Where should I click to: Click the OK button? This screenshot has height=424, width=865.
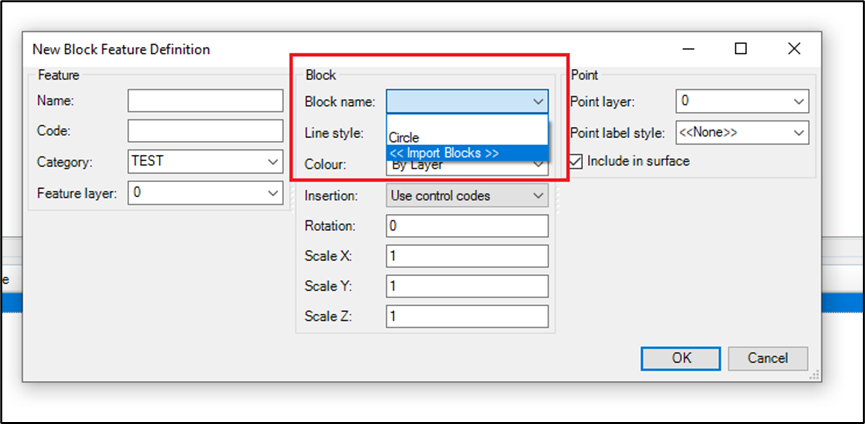(x=681, y=358)
